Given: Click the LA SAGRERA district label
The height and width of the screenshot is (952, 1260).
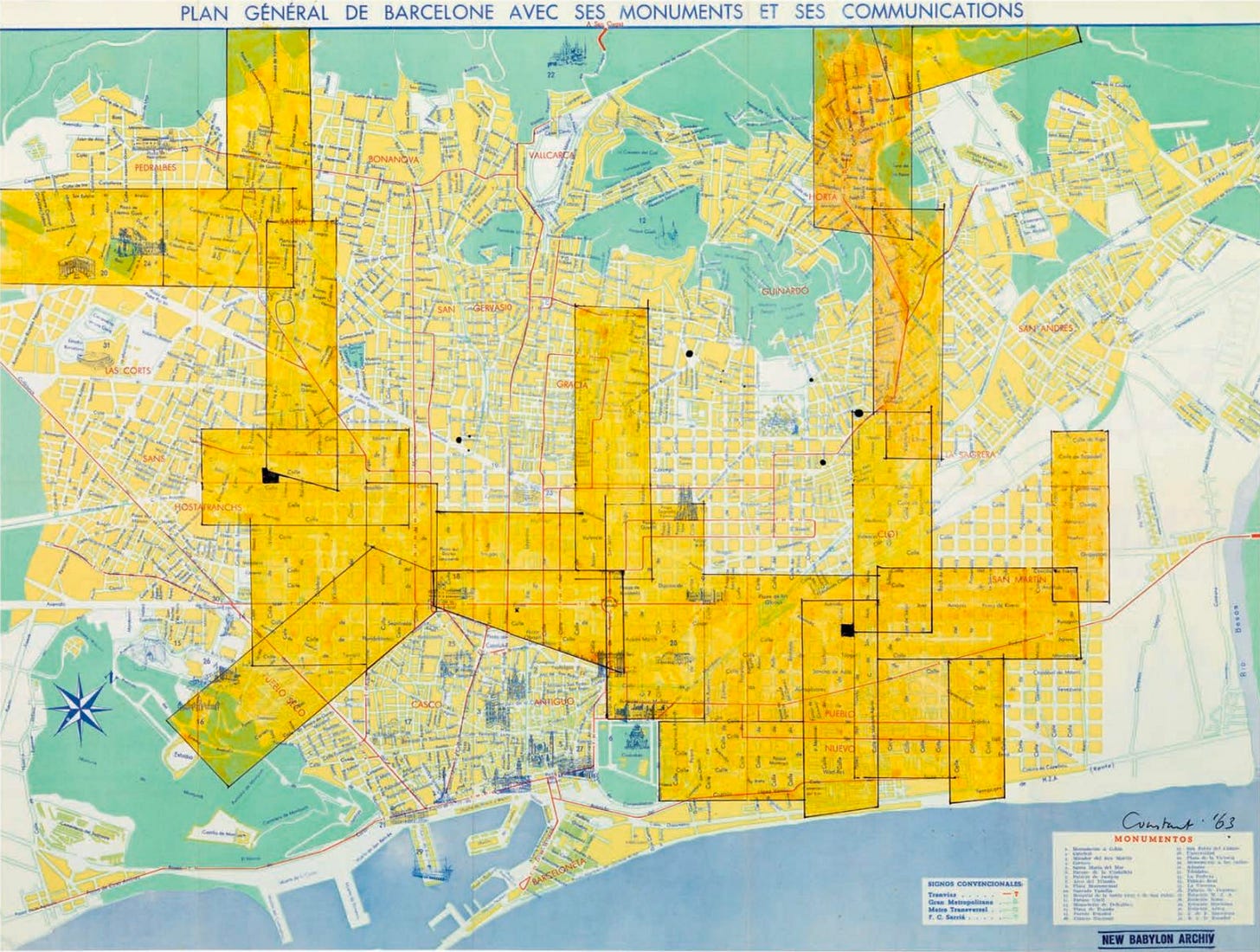Looking at the screenshot, I should 972,453.
